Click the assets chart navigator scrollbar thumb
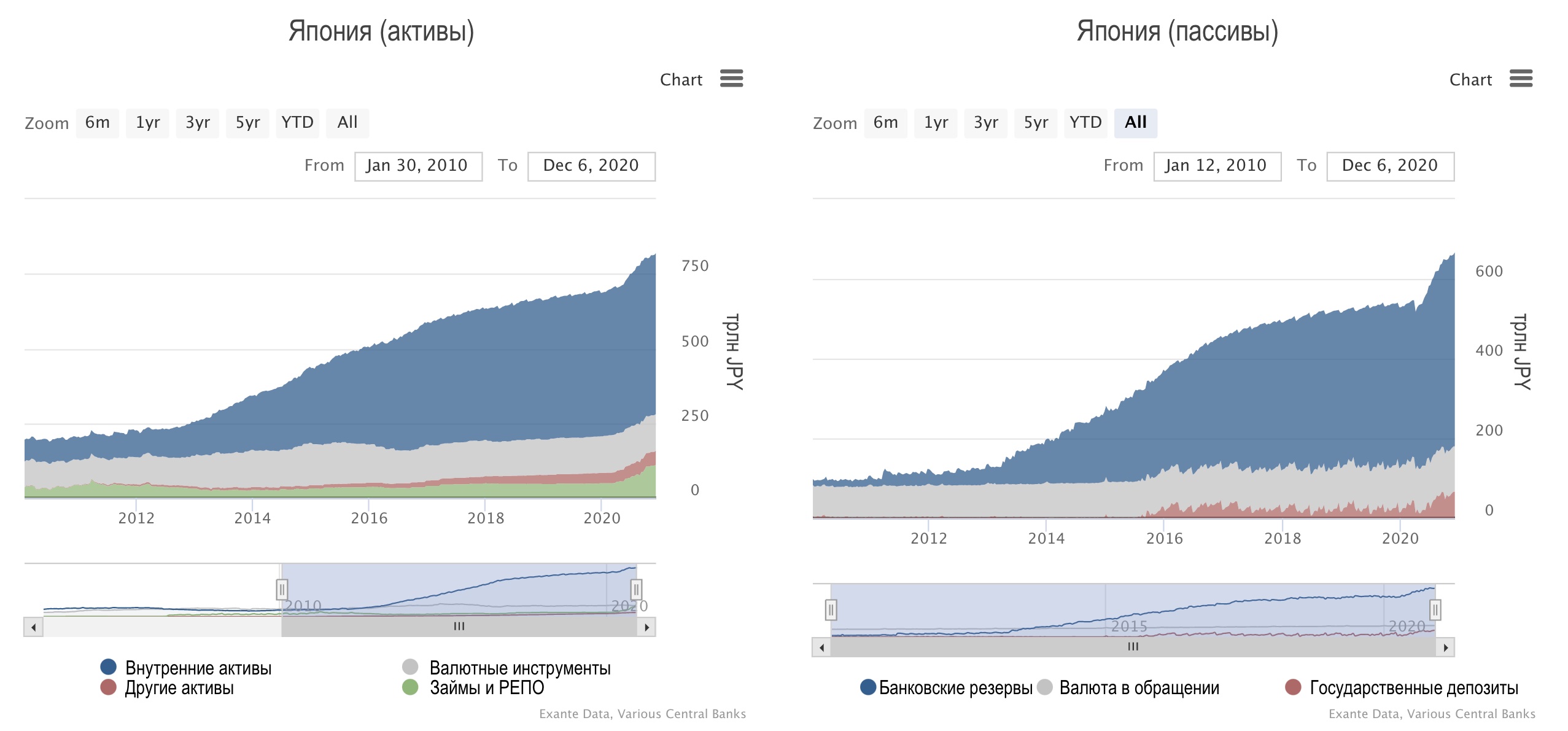The image size is (1568, 731). tap(459, 627)
